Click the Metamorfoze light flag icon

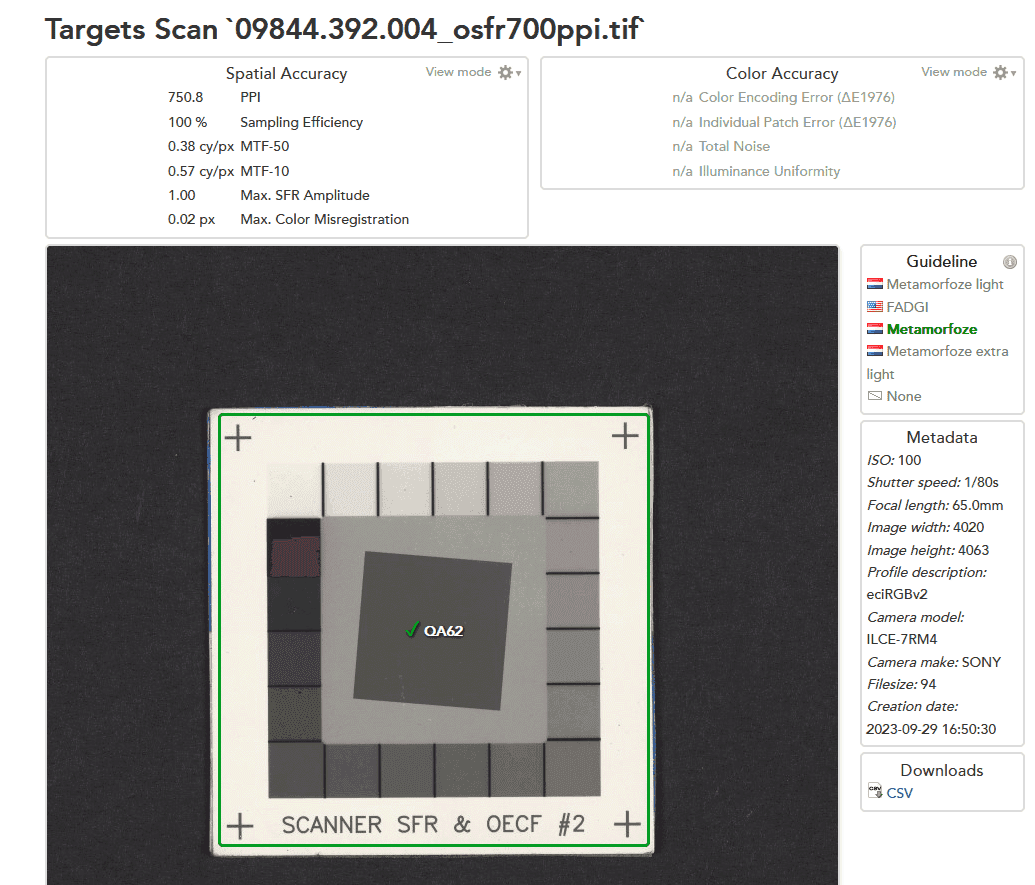tap(875, 284)
